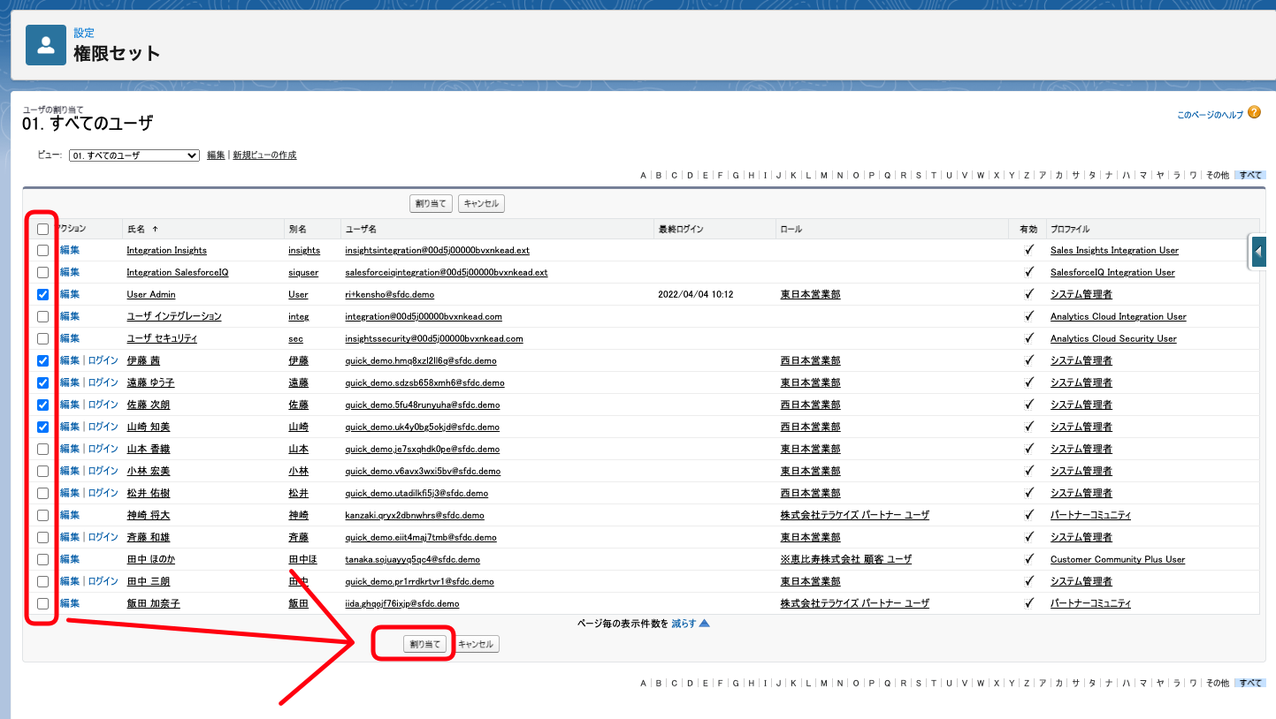
Task: Click username kanzaki.gryx2dbnwhrs@sfdc.demo
Action: [415, 515]
